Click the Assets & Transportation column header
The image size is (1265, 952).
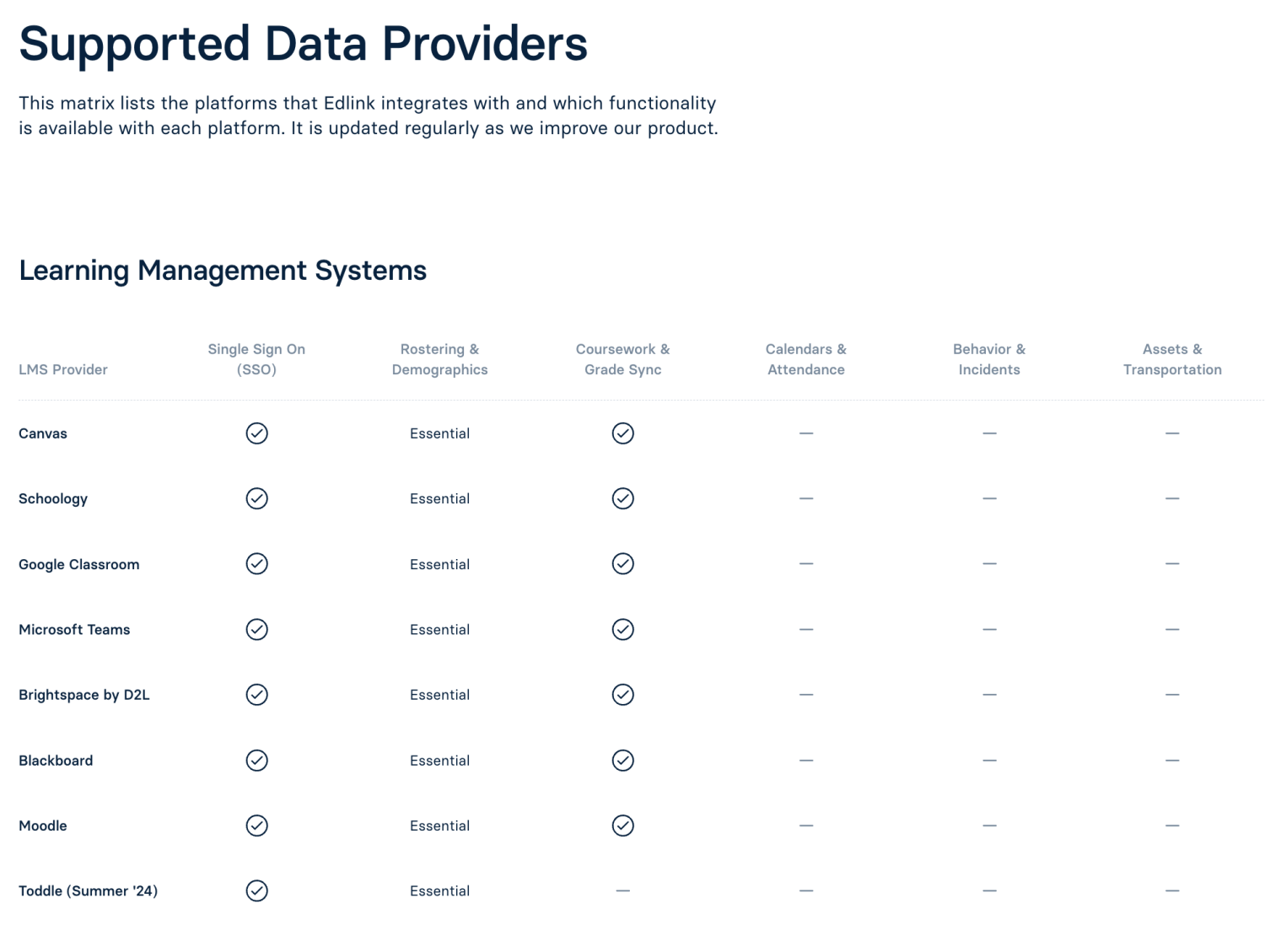1172,359
